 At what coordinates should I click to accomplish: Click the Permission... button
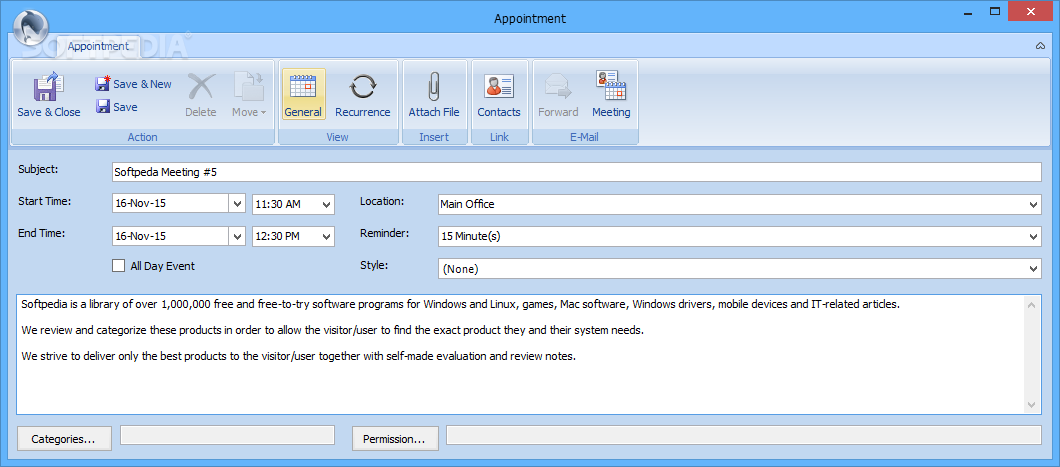click(395, 439)
